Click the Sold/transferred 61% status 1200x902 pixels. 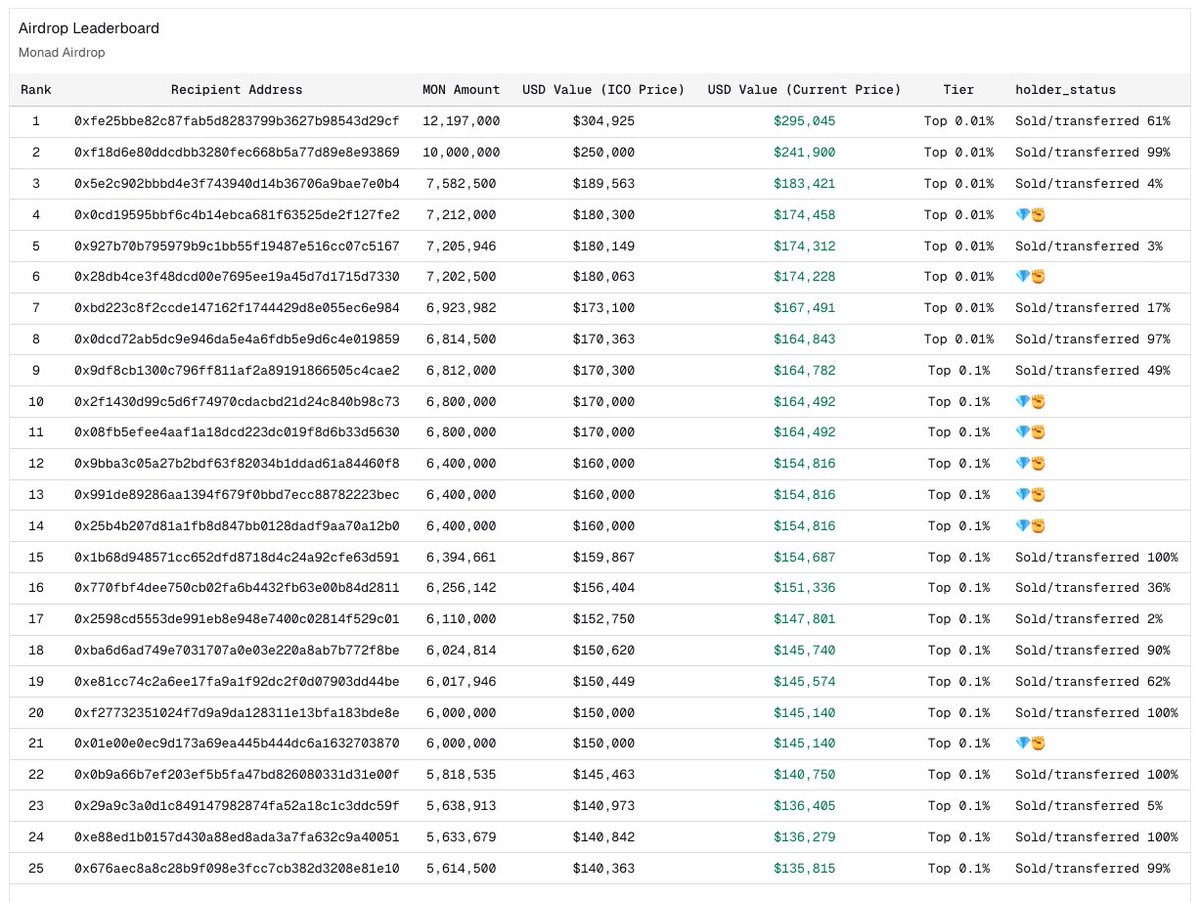click(x=1092, y=121)
